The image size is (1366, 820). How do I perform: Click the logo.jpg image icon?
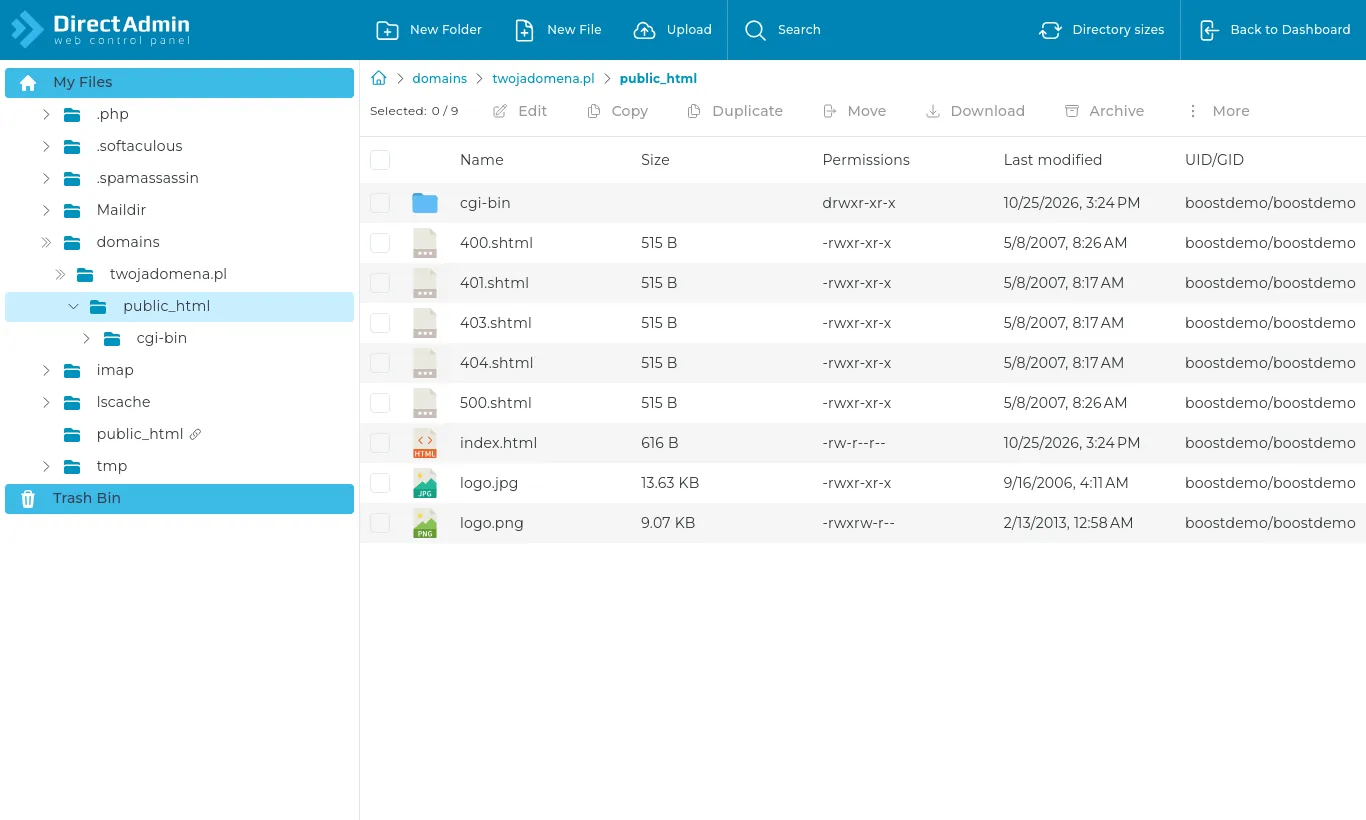click(x=425, y=483)
